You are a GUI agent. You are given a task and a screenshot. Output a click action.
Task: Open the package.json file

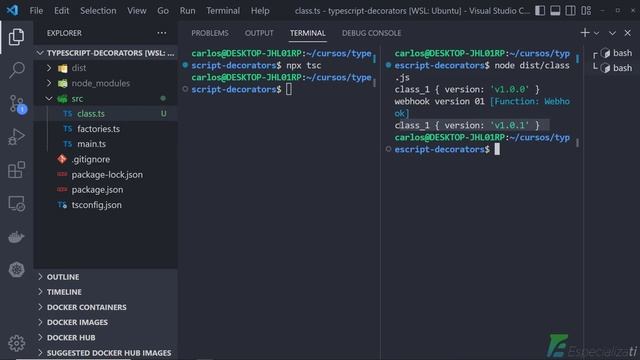(105, 190)
